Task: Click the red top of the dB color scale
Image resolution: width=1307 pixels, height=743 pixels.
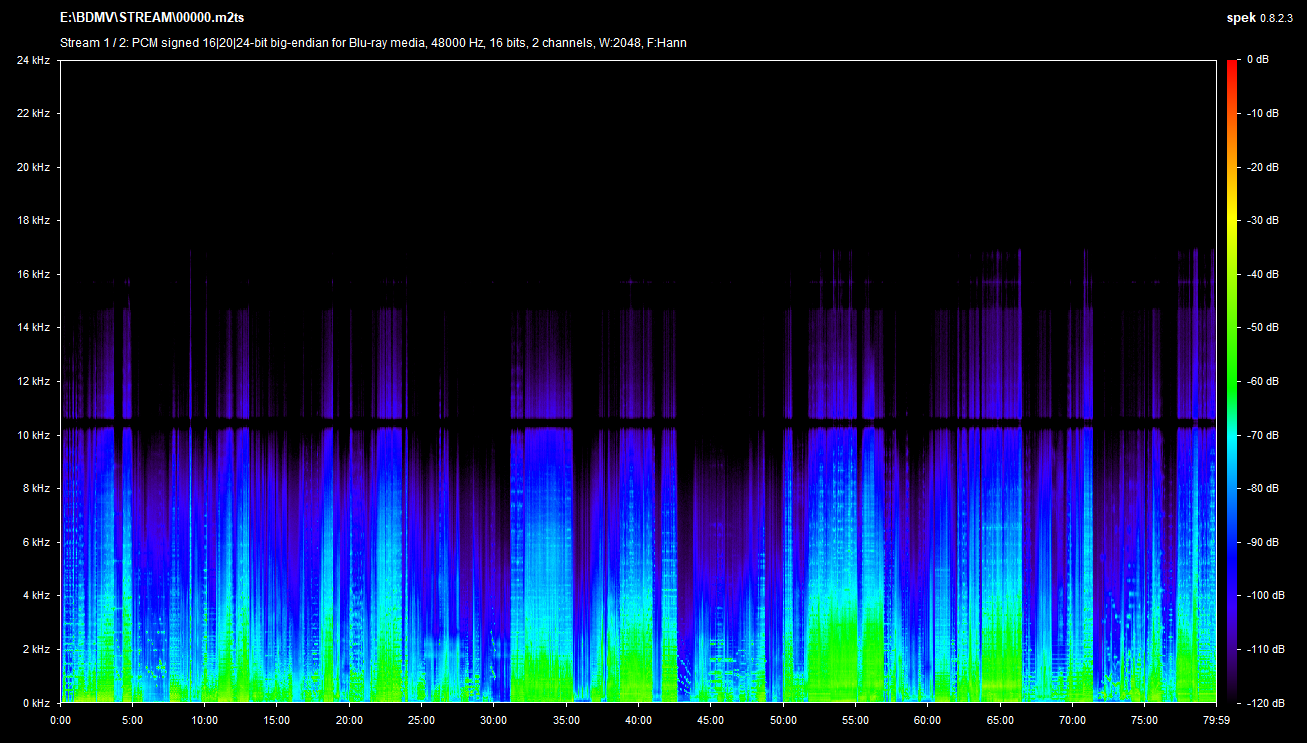Action: point(1231,64)
